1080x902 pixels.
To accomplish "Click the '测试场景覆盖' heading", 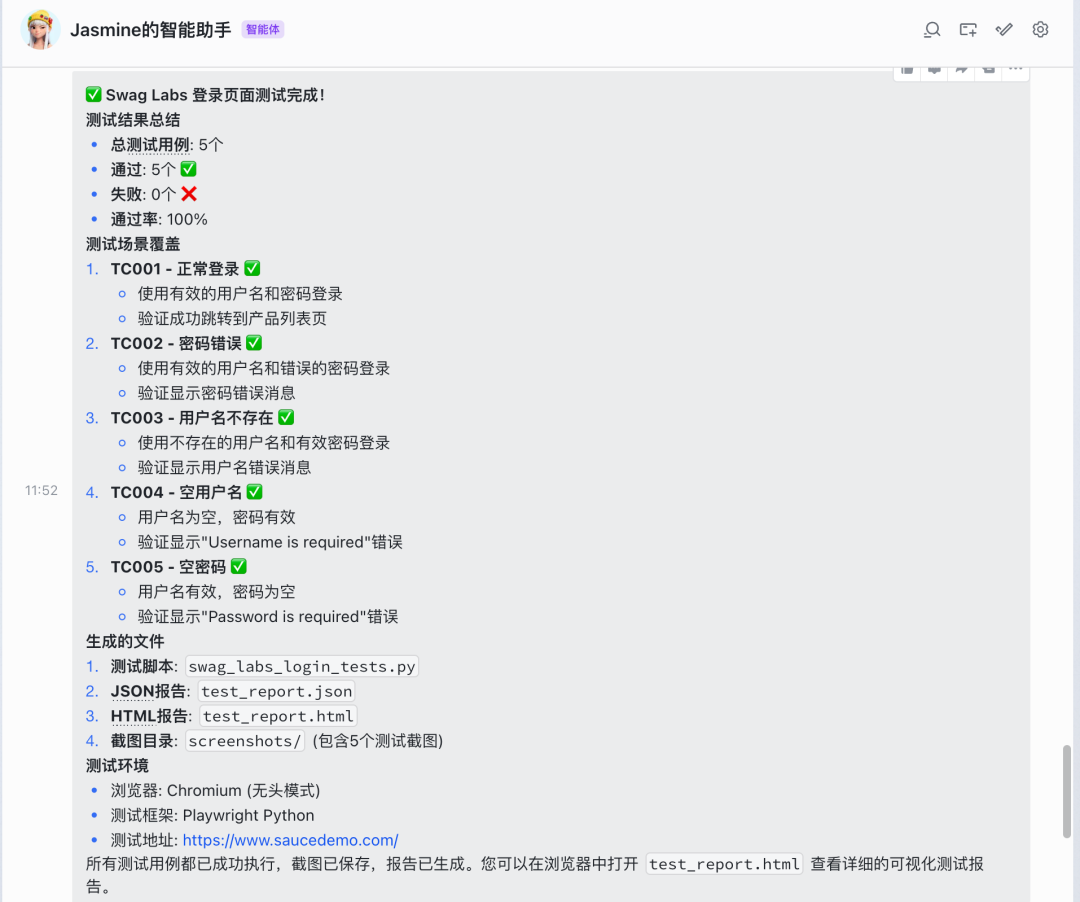I will pyautogui.click(x=133, y=244).
